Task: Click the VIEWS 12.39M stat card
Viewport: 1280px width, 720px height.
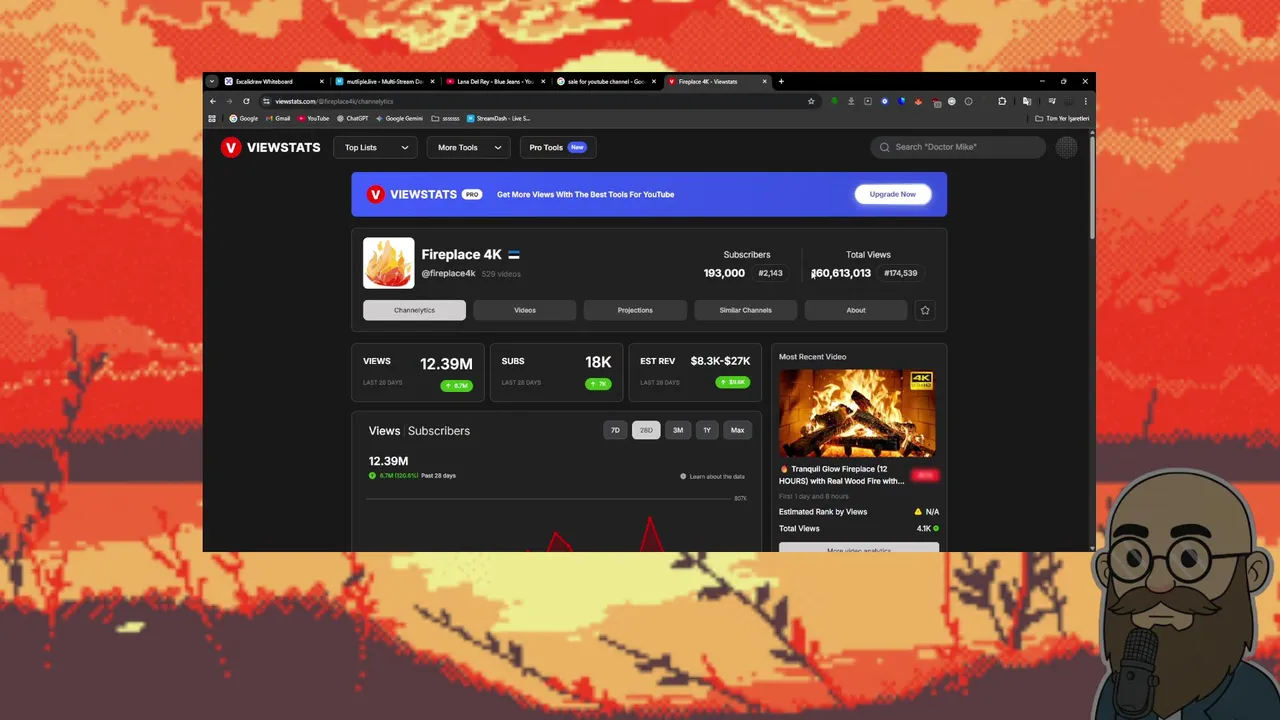Action: coord(418,372)
